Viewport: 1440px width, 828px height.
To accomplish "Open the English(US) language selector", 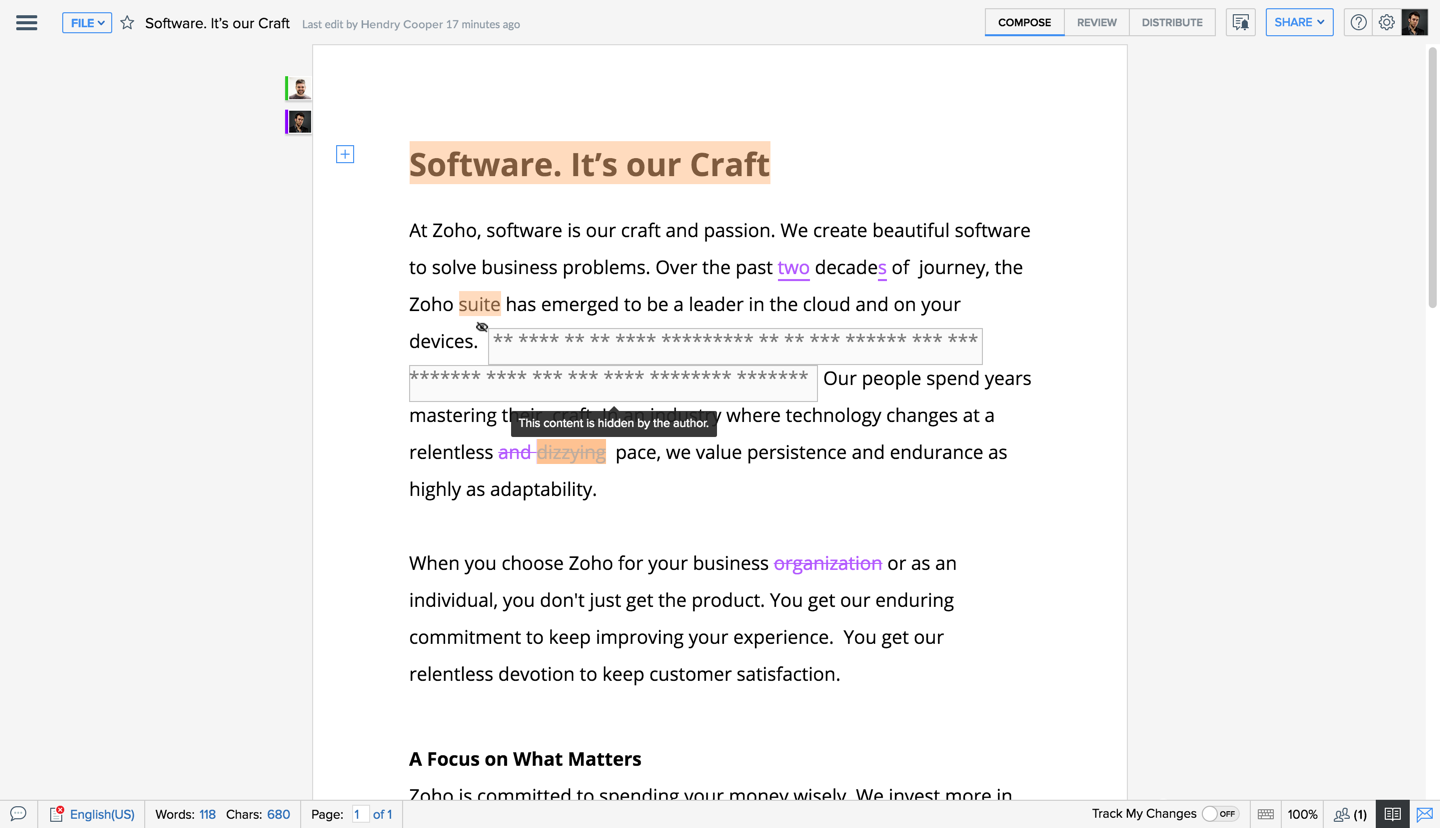I will (x=100, y=814).
